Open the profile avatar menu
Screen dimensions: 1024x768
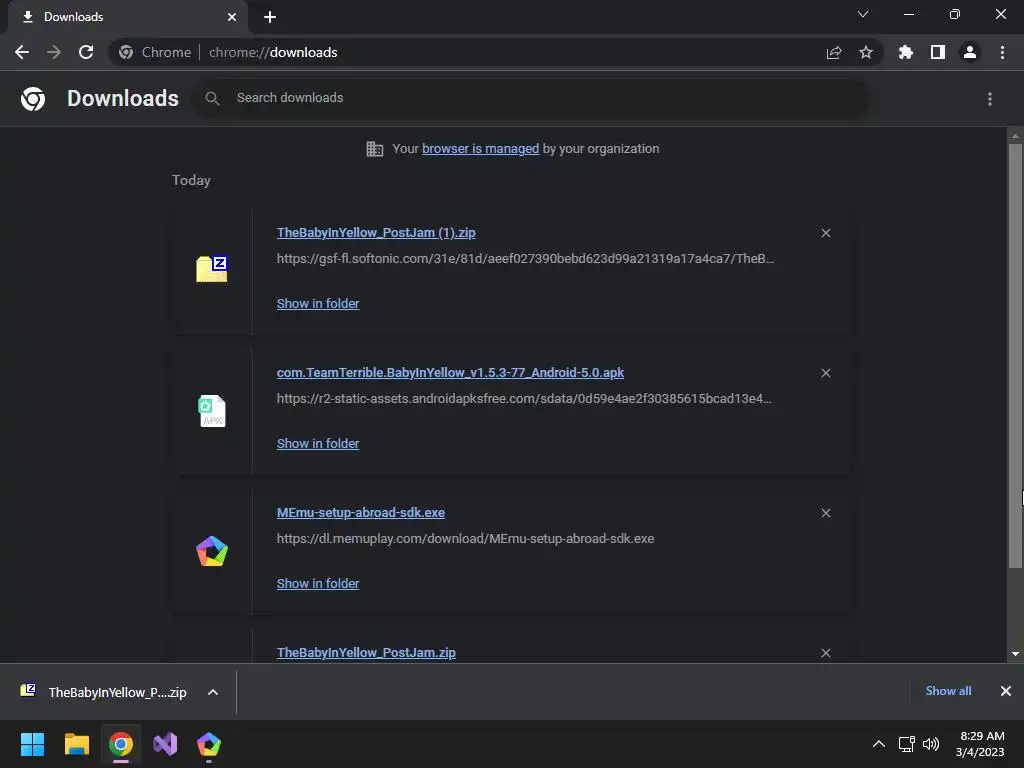(970, 52)
